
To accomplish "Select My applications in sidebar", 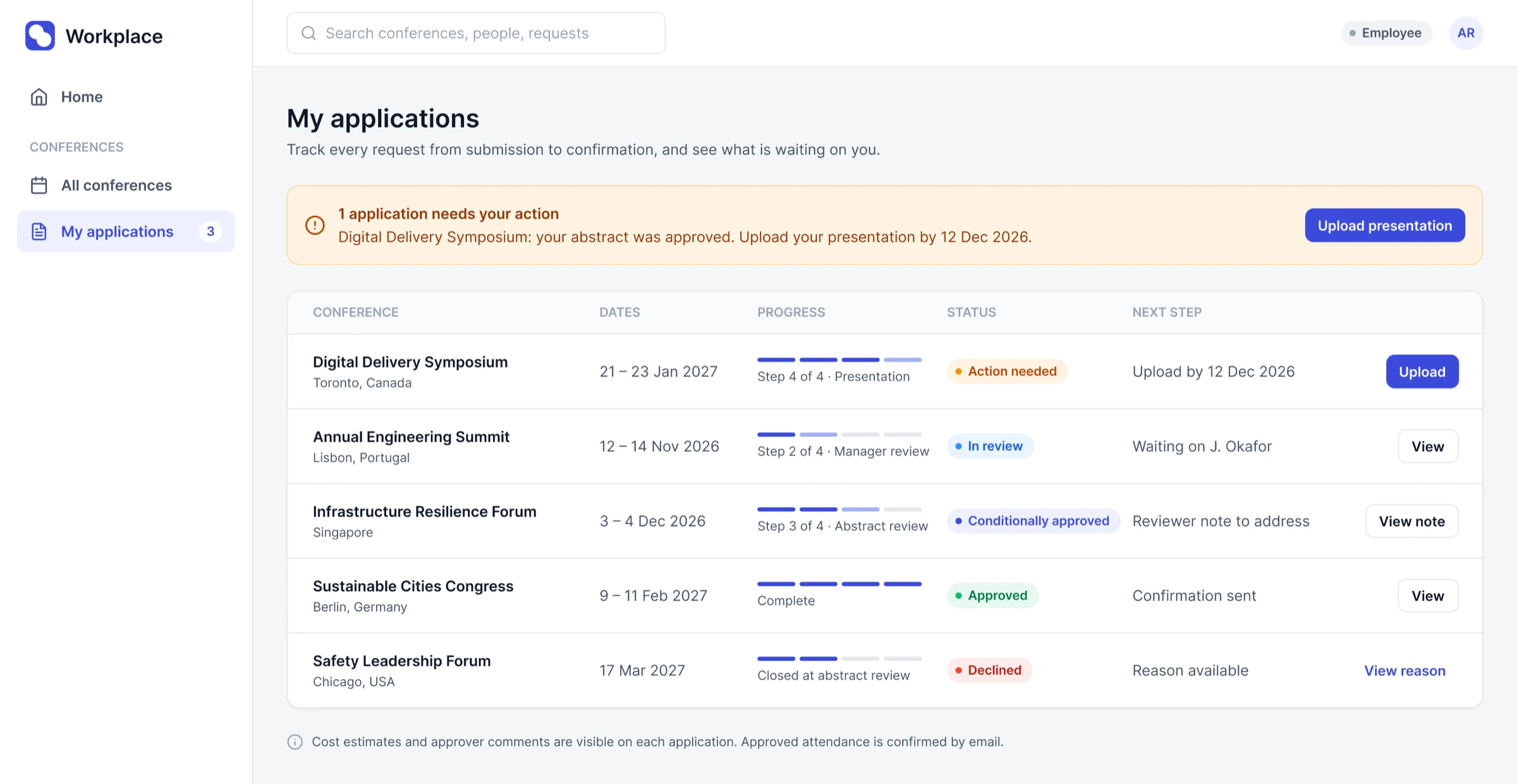I will pos(126,231).
